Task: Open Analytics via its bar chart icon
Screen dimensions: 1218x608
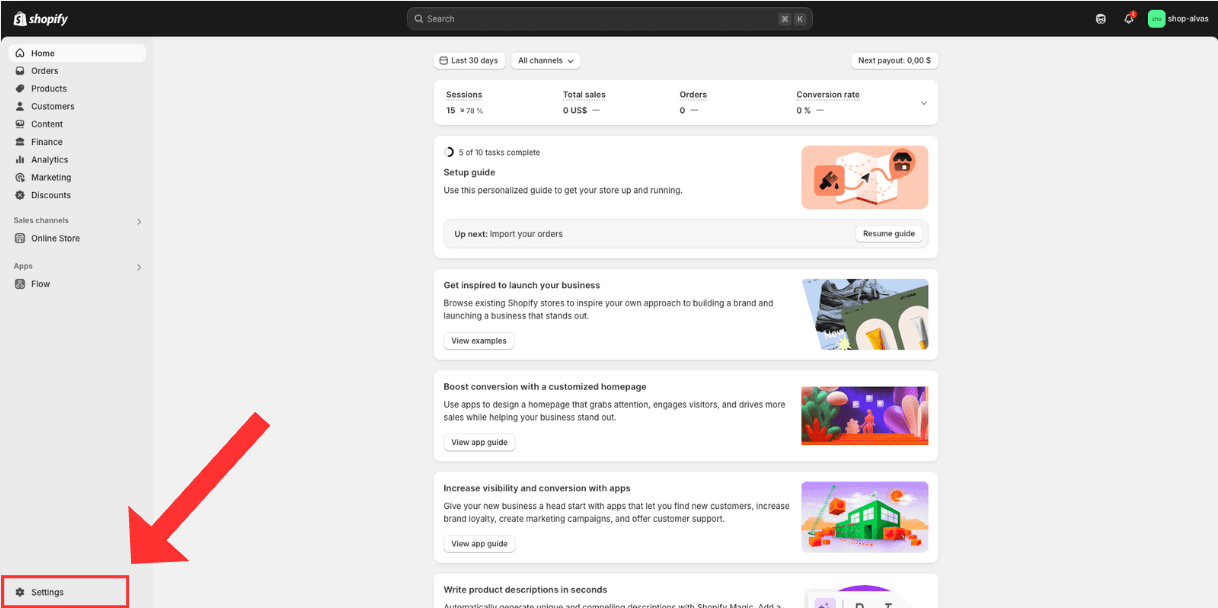Action: (x=20, y=160)
